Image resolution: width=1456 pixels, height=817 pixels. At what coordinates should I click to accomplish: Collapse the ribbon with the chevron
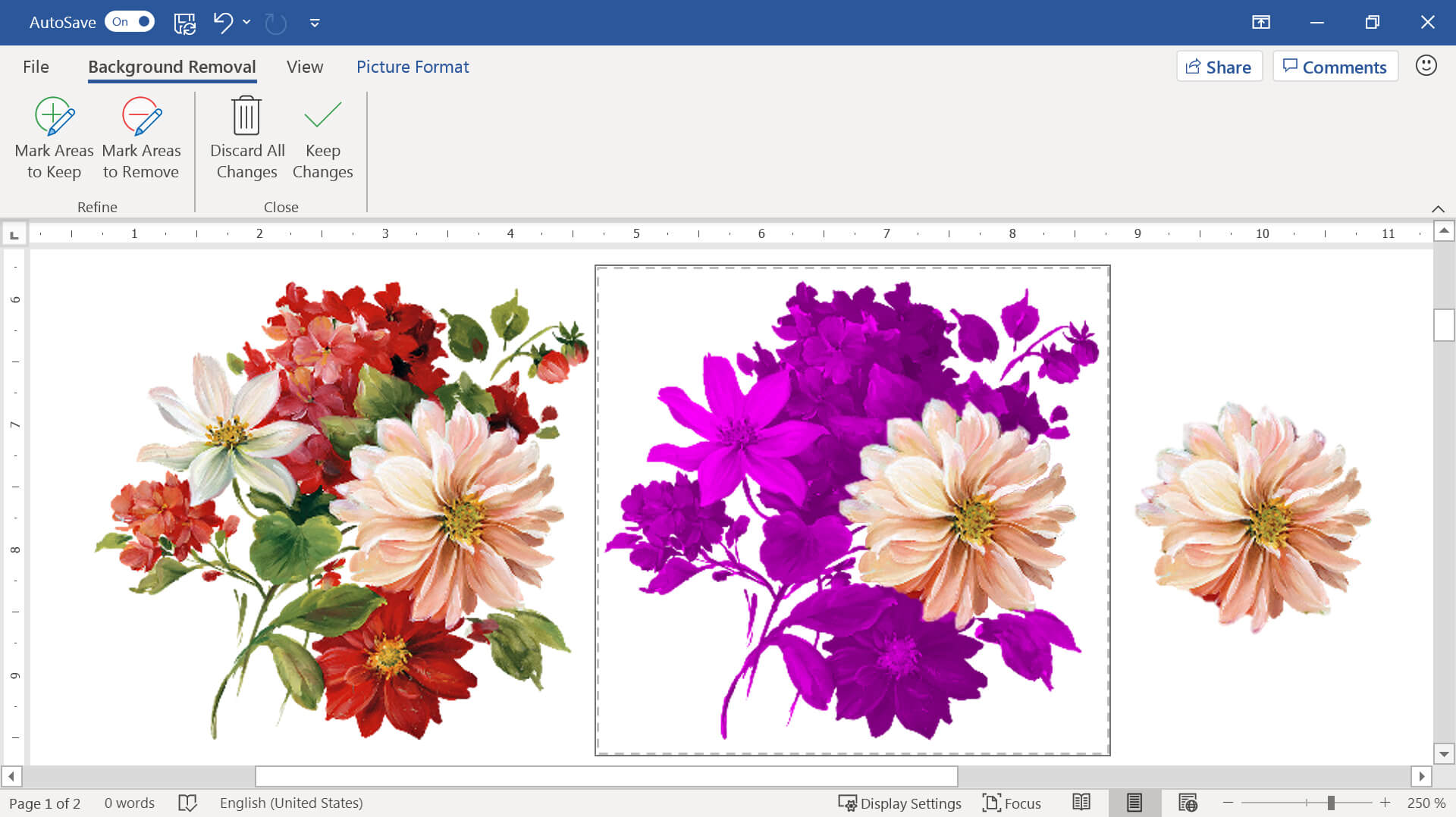pyautogui.click(x=1438, y=208)
